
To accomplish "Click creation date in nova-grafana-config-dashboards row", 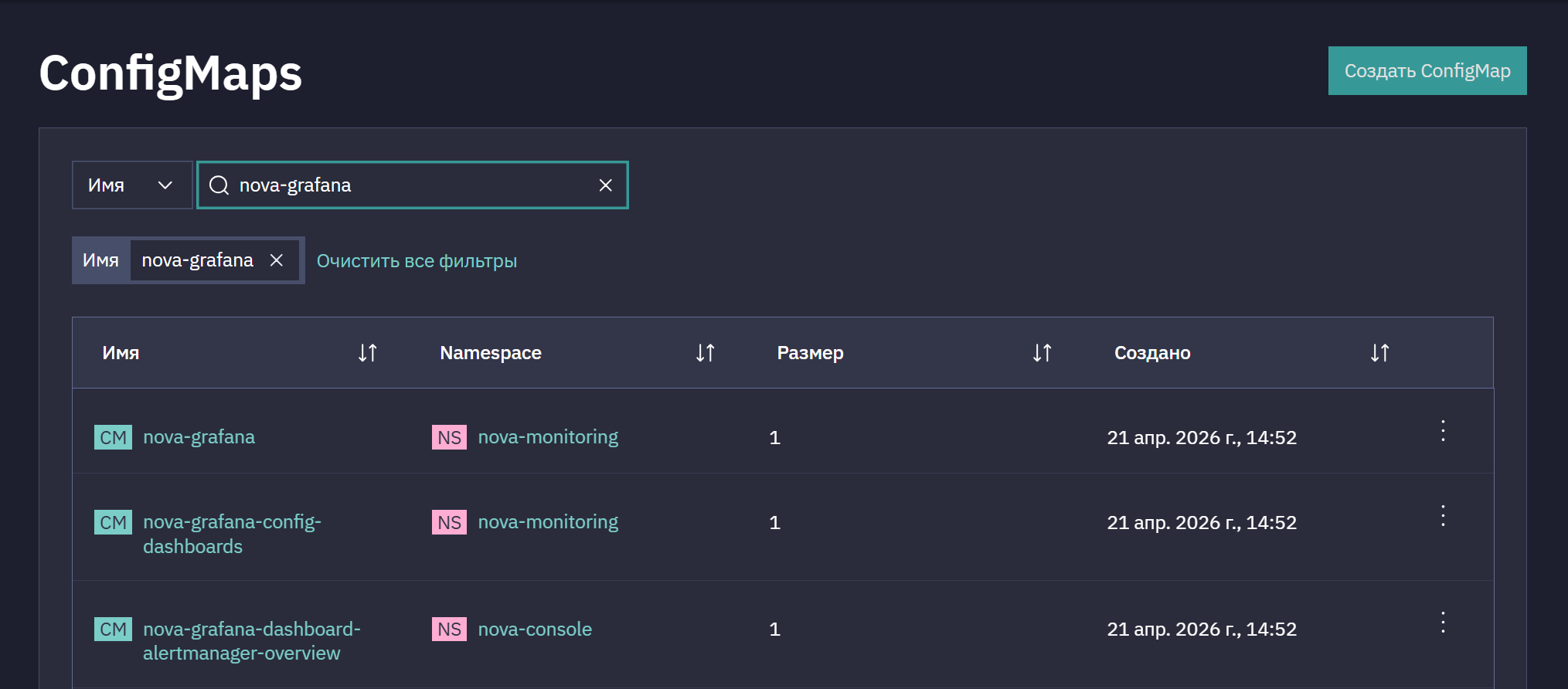I will [1202, 523].
